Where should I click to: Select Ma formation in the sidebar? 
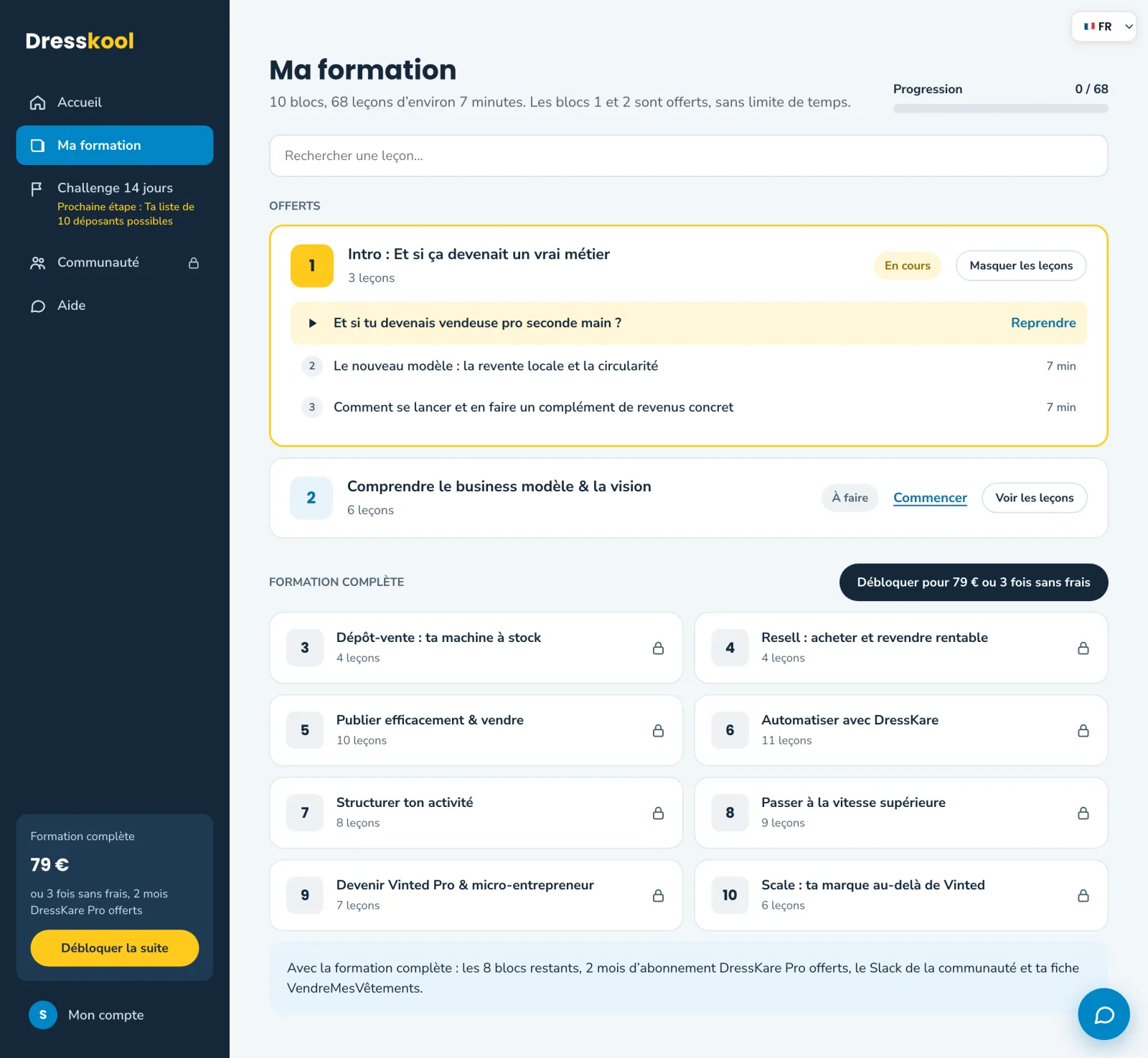point(115,146)
